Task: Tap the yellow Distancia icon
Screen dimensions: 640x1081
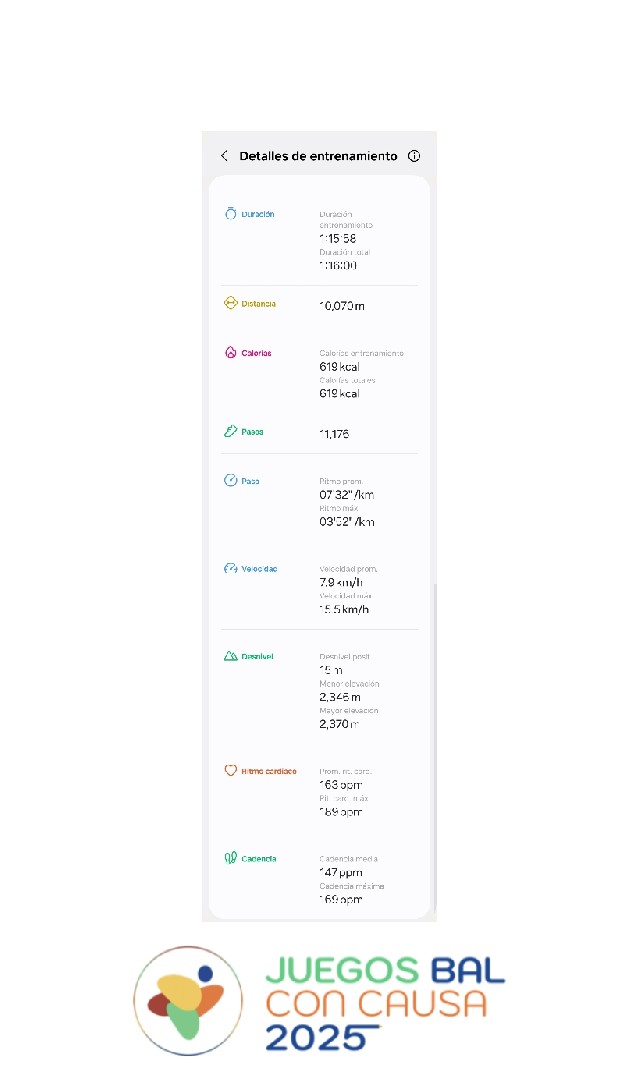Action: pyautogui.click(x=230, y=303)
